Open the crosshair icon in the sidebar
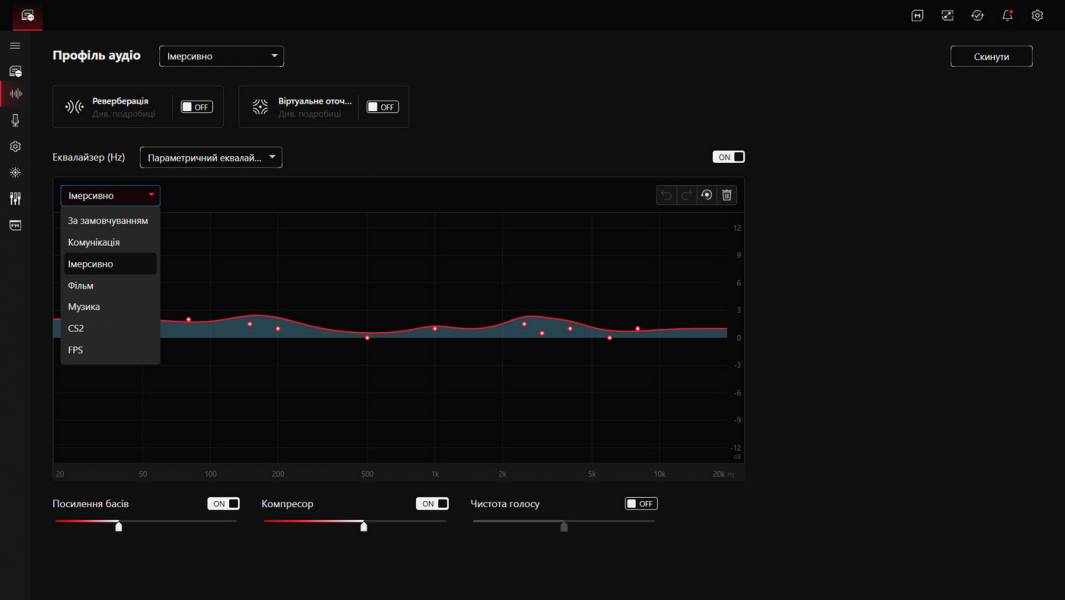 tap(15, 173)
